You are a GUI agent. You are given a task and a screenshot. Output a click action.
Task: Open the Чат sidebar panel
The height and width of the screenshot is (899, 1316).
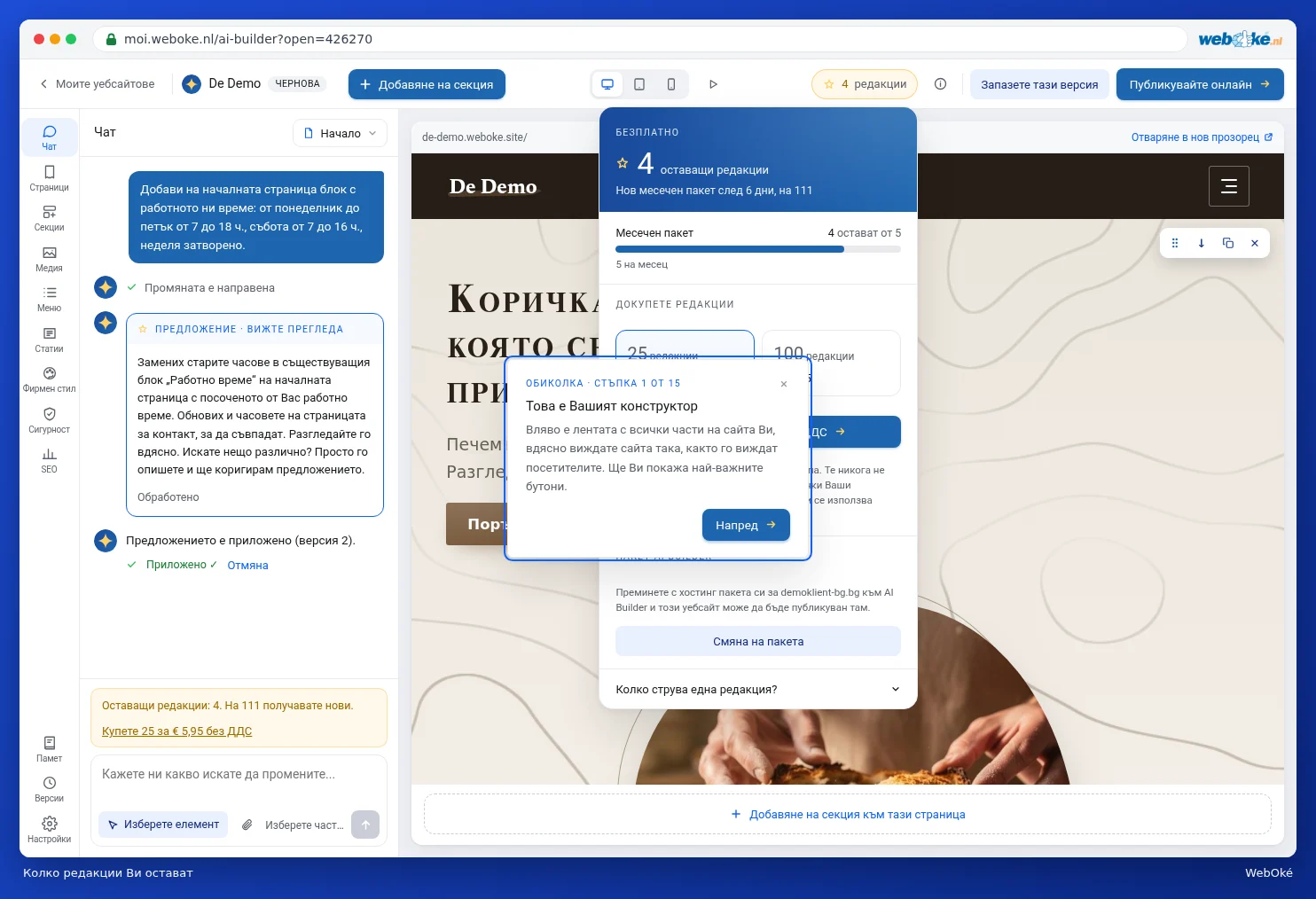click(49, 137)
